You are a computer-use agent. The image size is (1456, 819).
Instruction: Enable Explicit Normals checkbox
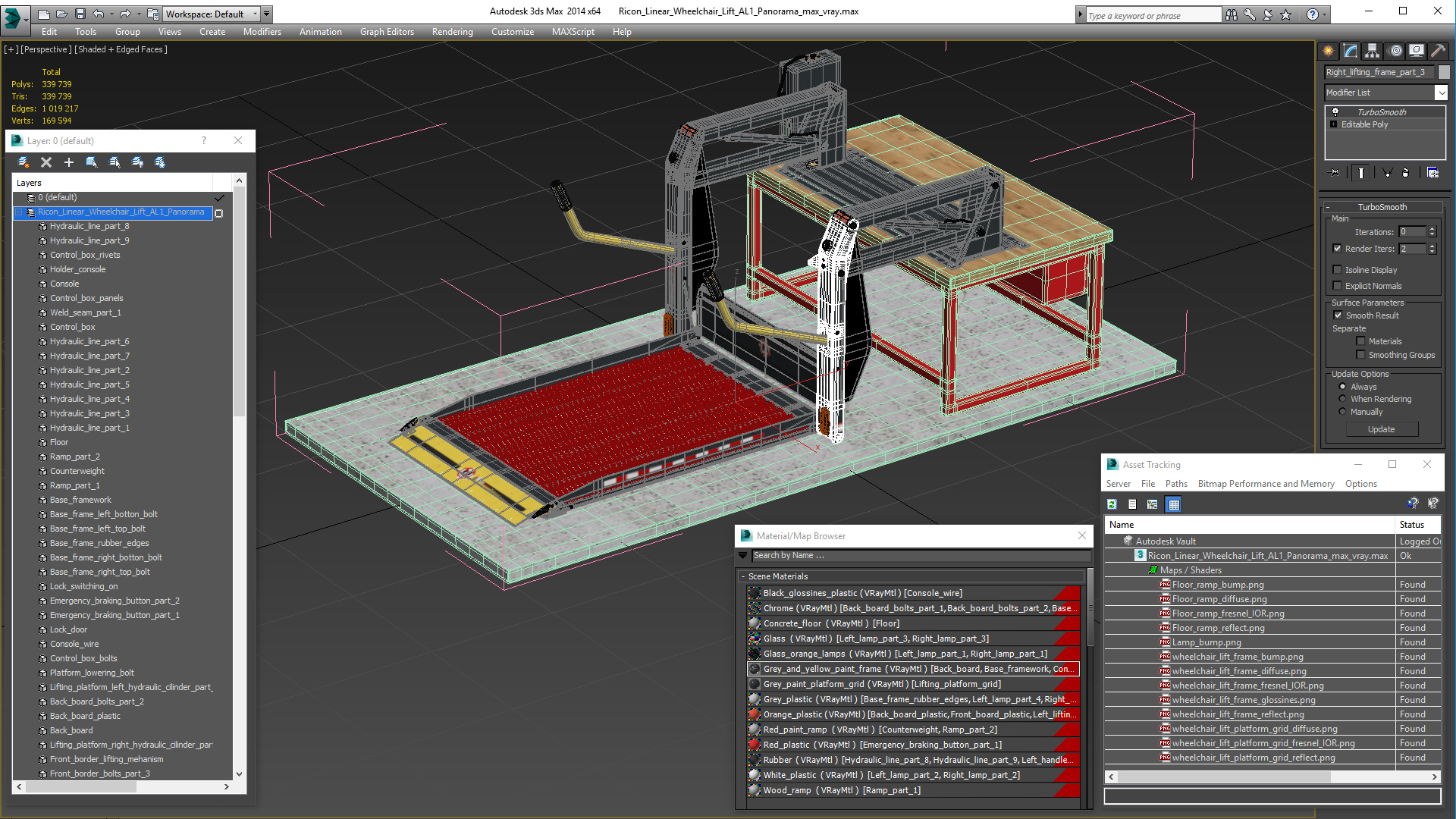coord(1338,286)
